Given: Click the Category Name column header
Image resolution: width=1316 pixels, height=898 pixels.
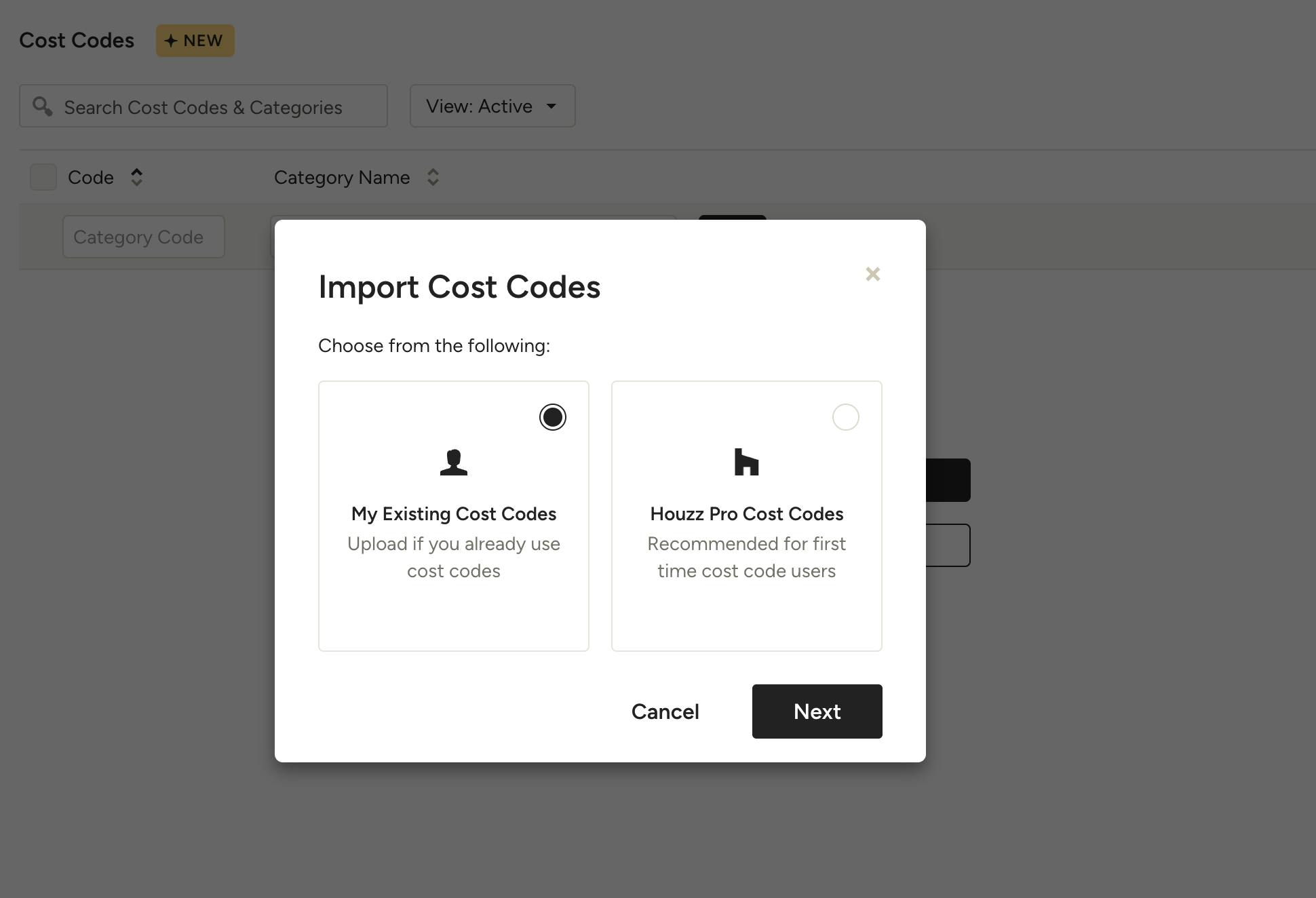Looking at the screenshot, I should pyautogui.click(x=342, y=178).
